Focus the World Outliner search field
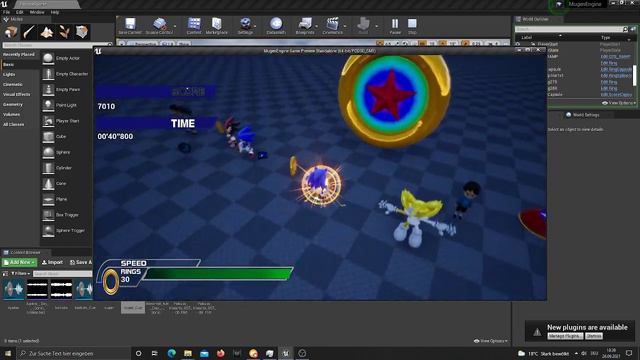640x360 pixels. pos(568,29)
